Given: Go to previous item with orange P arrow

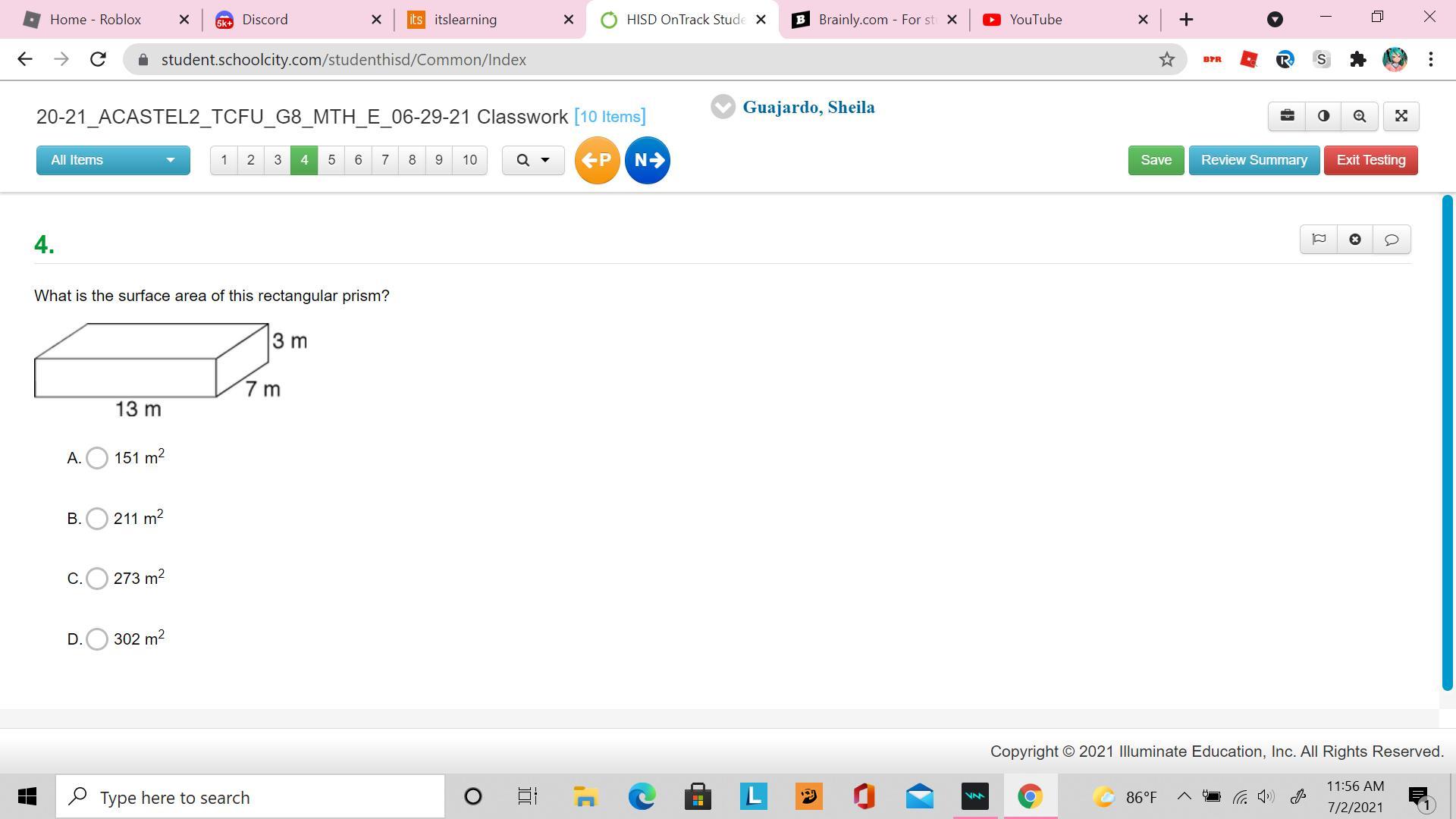Looking at the screenshot, I should pos(597,160).
